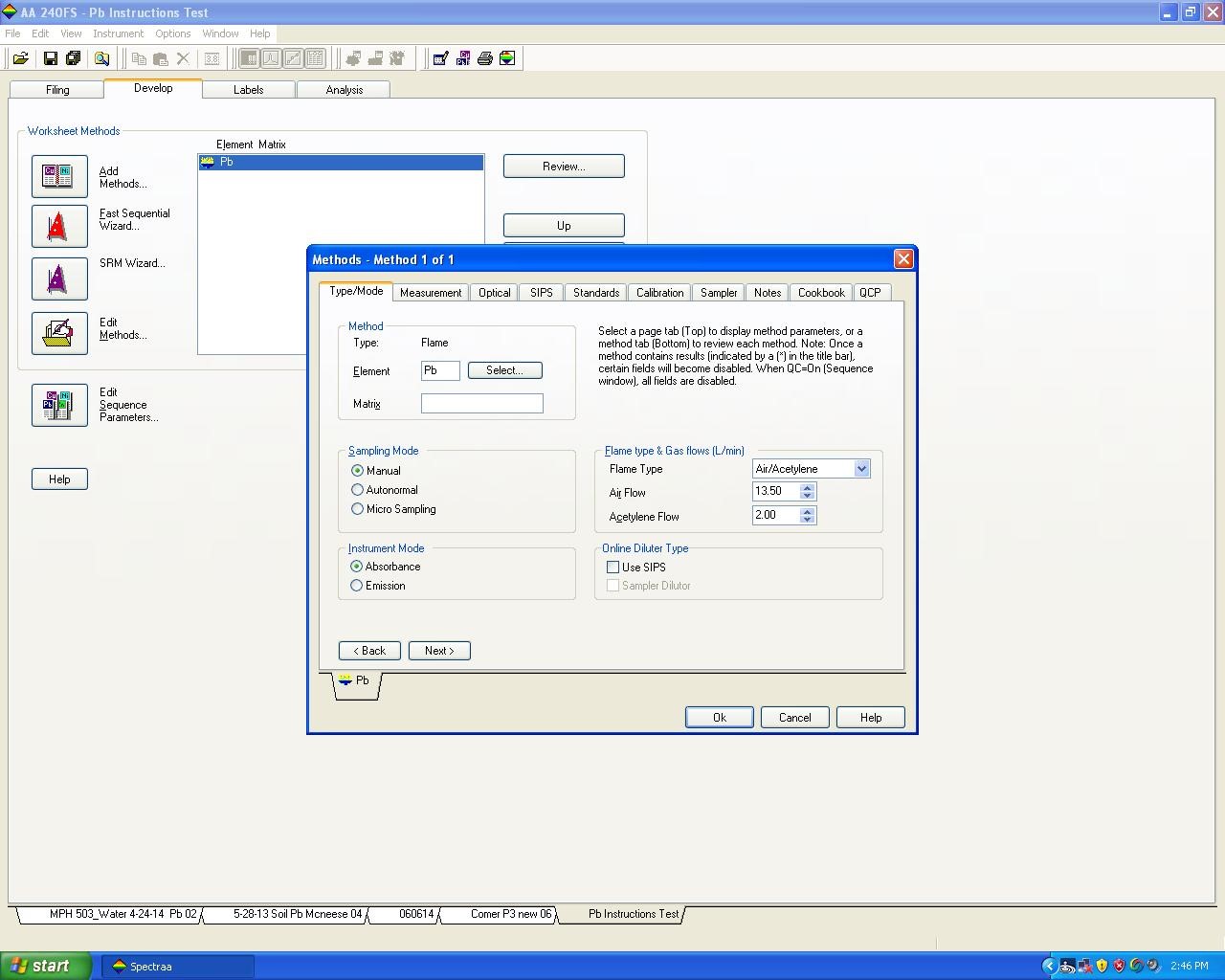Screen dimensions: 1225x980
Task: Select Autonormal sampling mode
Action: [x=358, y=490]
